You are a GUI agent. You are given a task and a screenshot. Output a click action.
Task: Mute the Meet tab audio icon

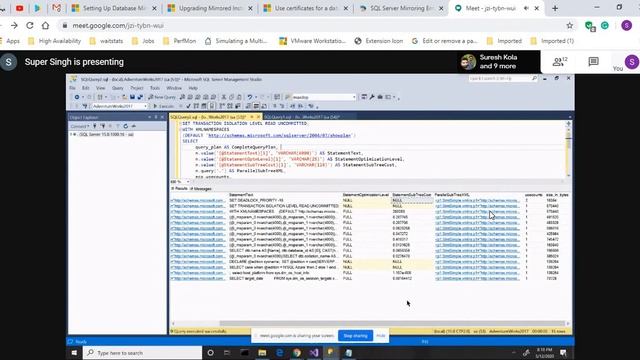[527, 8]
